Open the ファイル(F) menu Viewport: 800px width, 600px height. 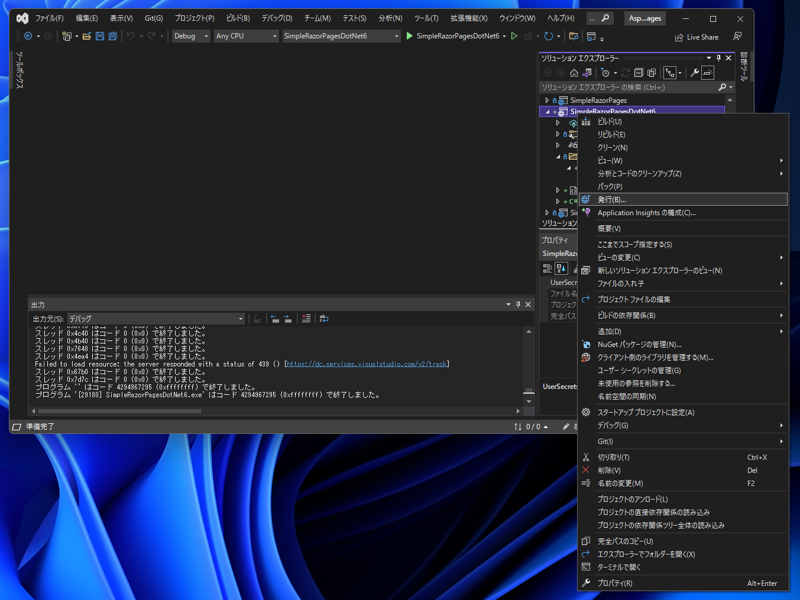click(49, 18)
